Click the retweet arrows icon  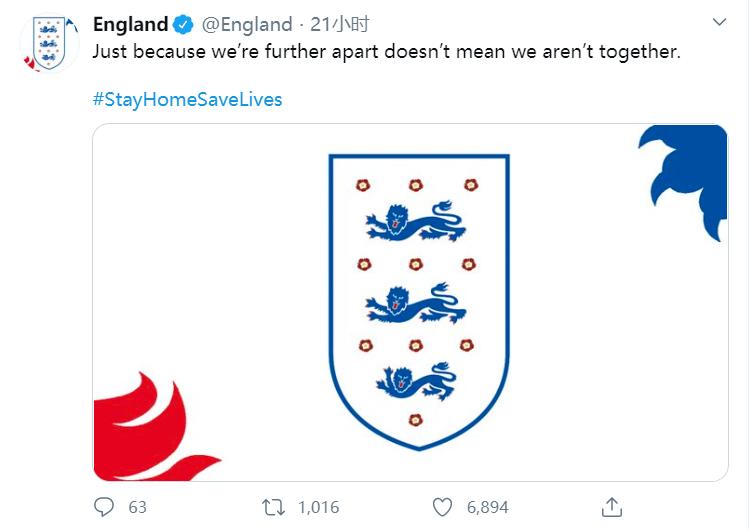point(272,507)
